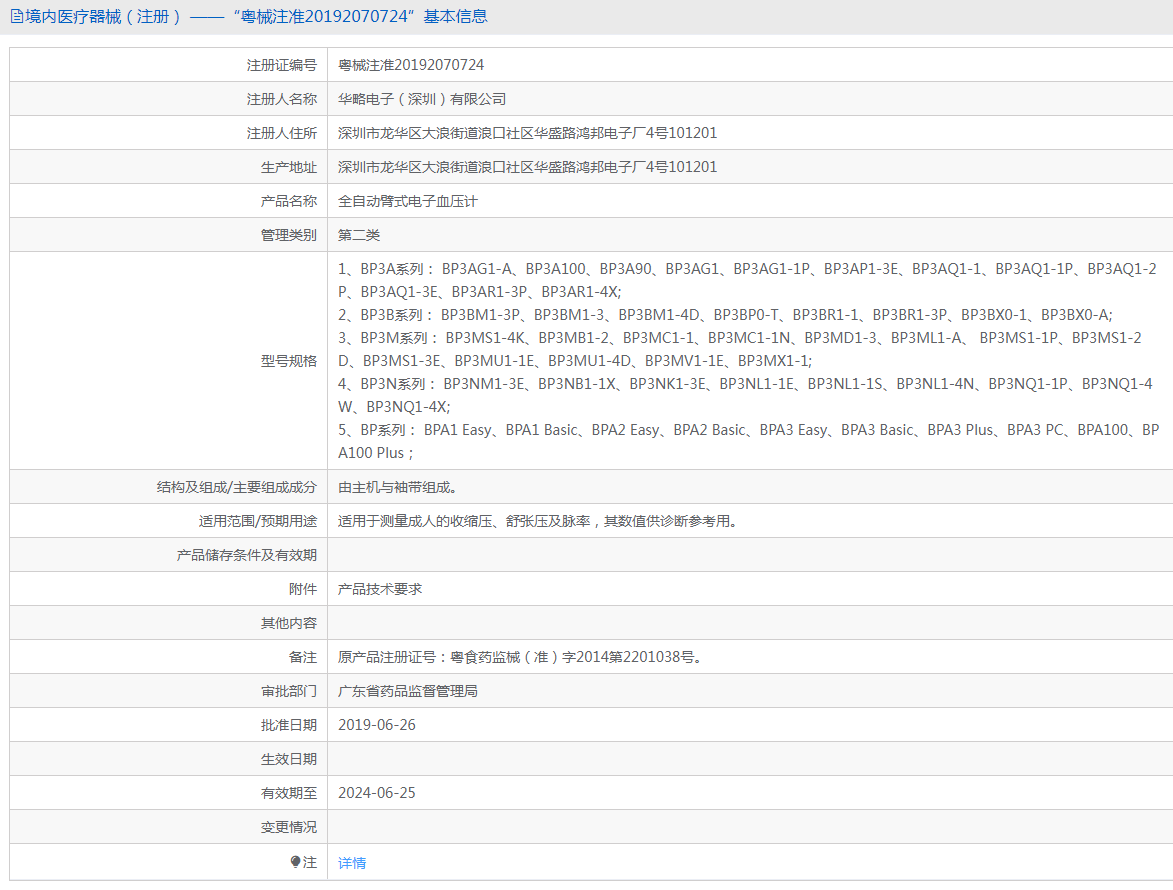
Task: Select the 生效日期 label
Action: tap(289, 760)
